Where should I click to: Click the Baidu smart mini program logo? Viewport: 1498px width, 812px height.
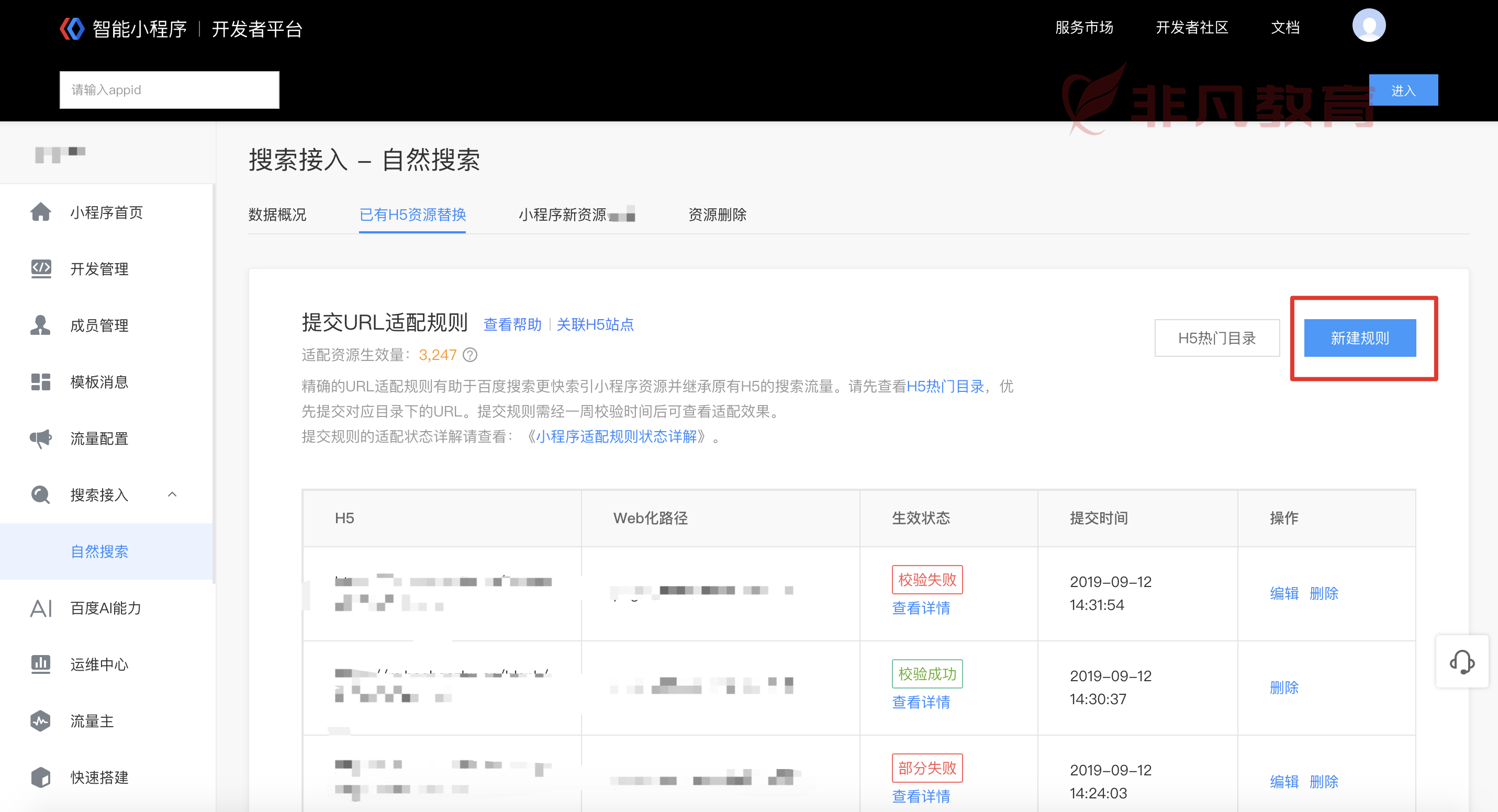pyautogui.click(x=72, y=28)
